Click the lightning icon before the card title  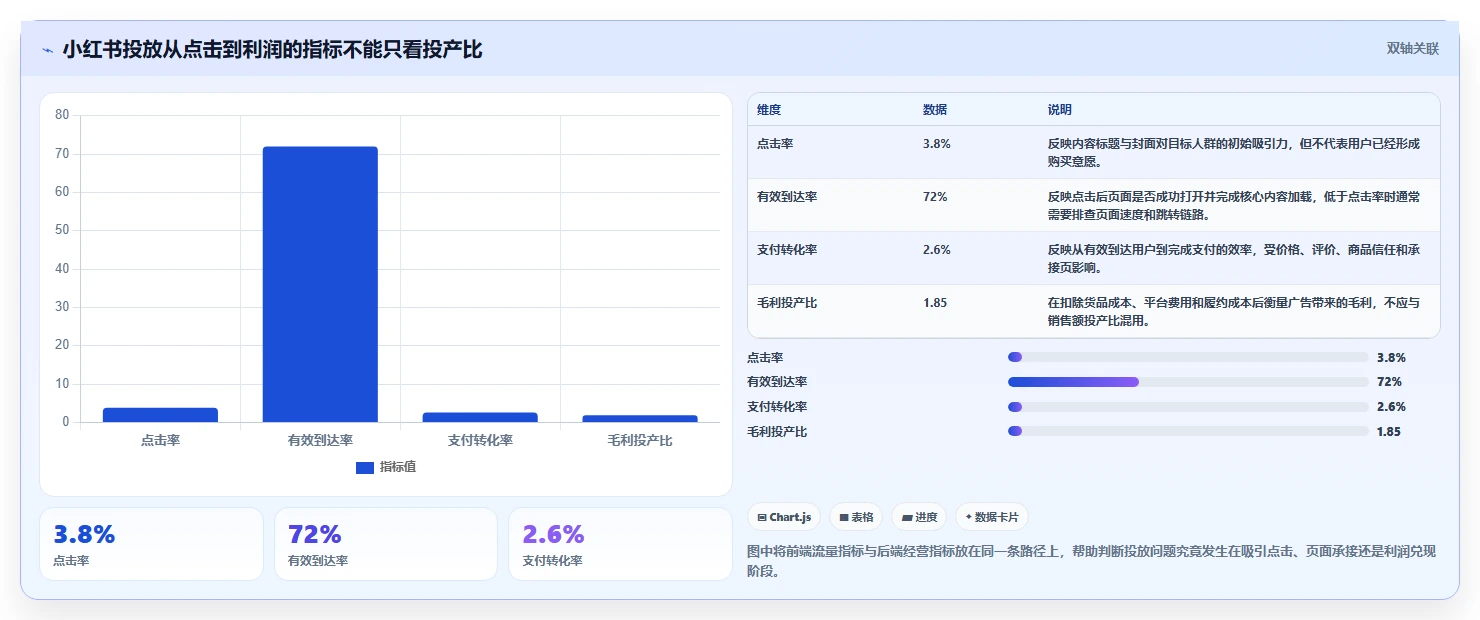click(47, 50)
